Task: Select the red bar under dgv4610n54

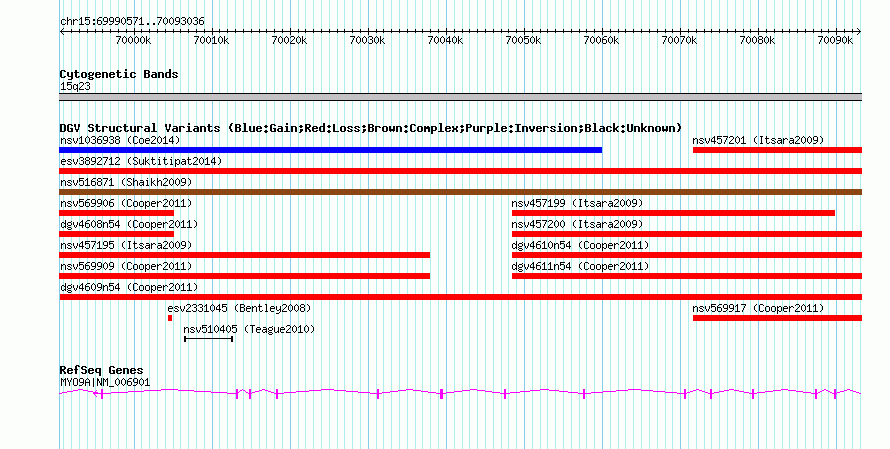Action: (687, 255)
